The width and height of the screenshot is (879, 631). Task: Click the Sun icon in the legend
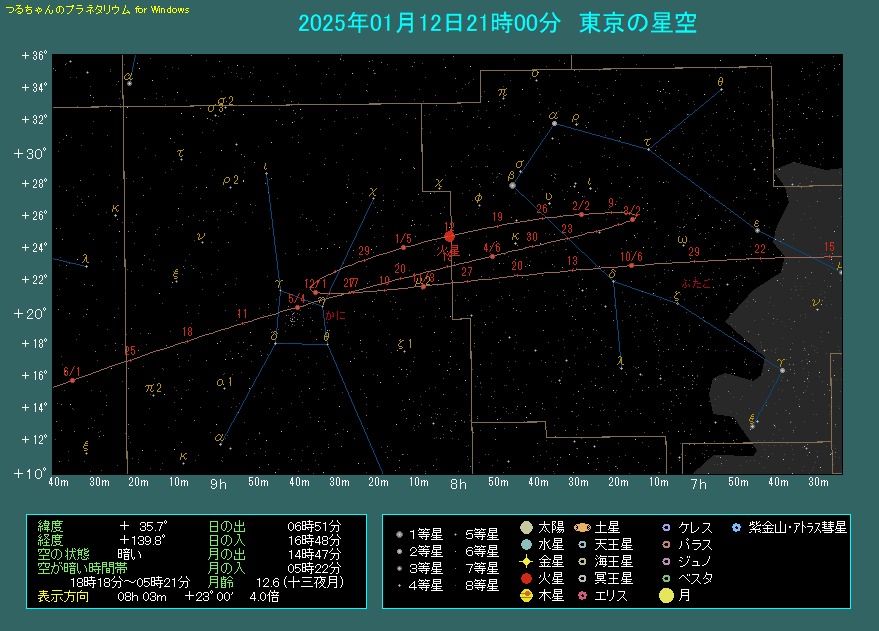[x=527, y=527]
